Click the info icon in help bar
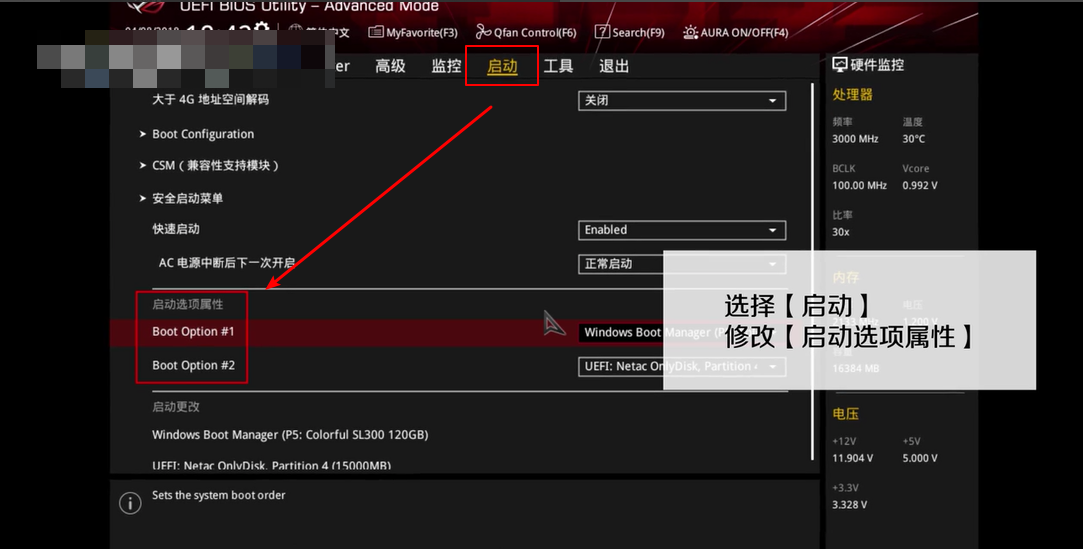The width and height of the screenshot is (1083, 549). pyautogui.click(x=130, y=503)
